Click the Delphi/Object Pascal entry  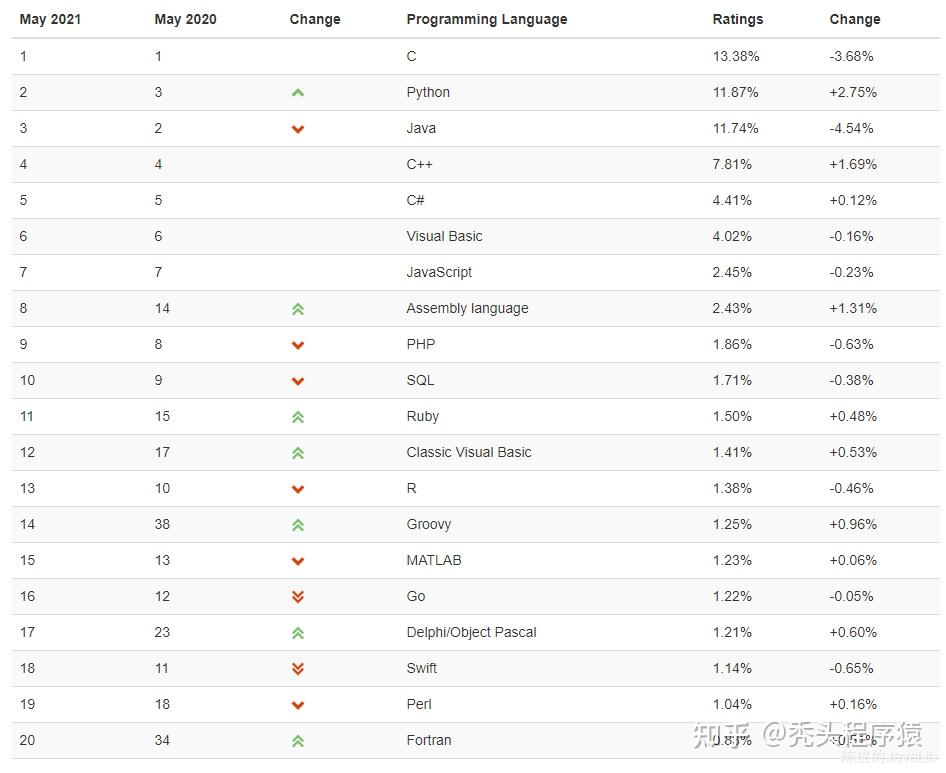[x=471, y=632]
